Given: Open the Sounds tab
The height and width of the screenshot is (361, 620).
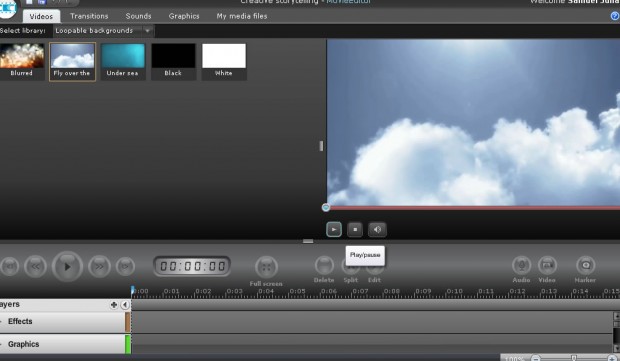Looking at the screenshot, I should pos(138,16).
